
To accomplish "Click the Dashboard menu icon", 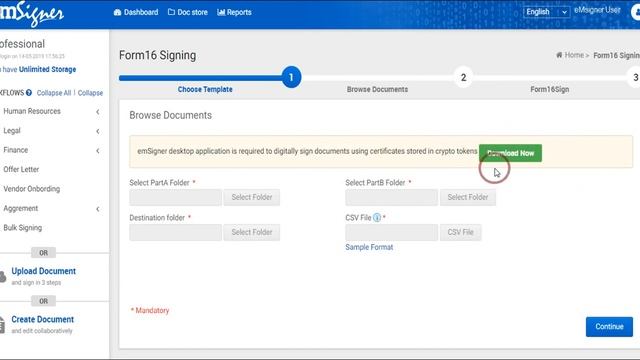I will (117, 12).
